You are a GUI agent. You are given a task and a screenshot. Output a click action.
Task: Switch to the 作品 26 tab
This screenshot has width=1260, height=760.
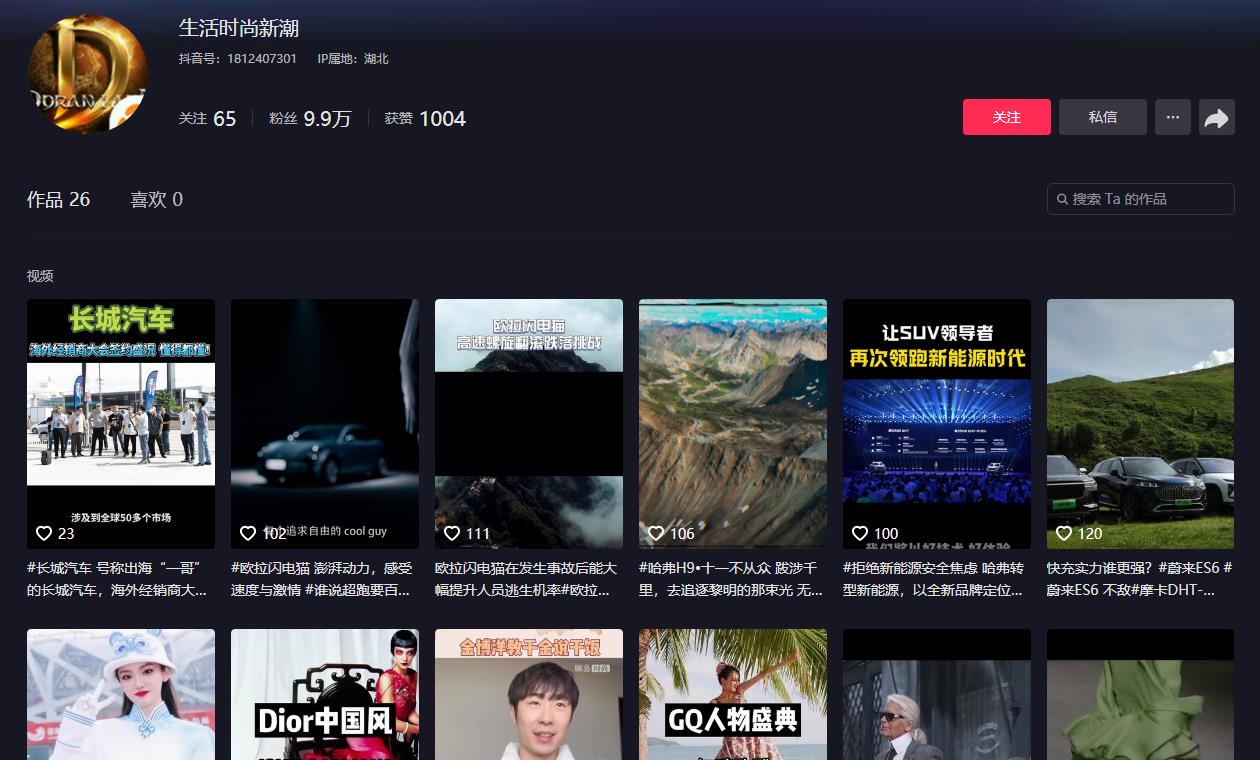tap(58, 199)
